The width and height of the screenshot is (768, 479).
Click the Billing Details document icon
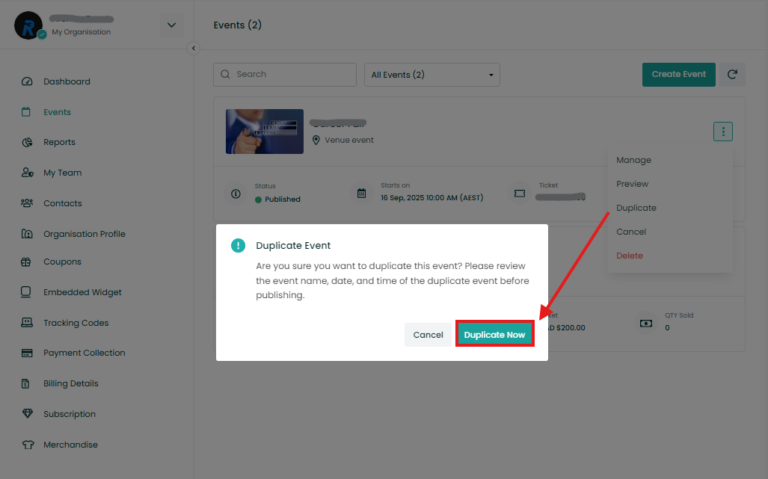pyautogui.click(x=25, y=383)
